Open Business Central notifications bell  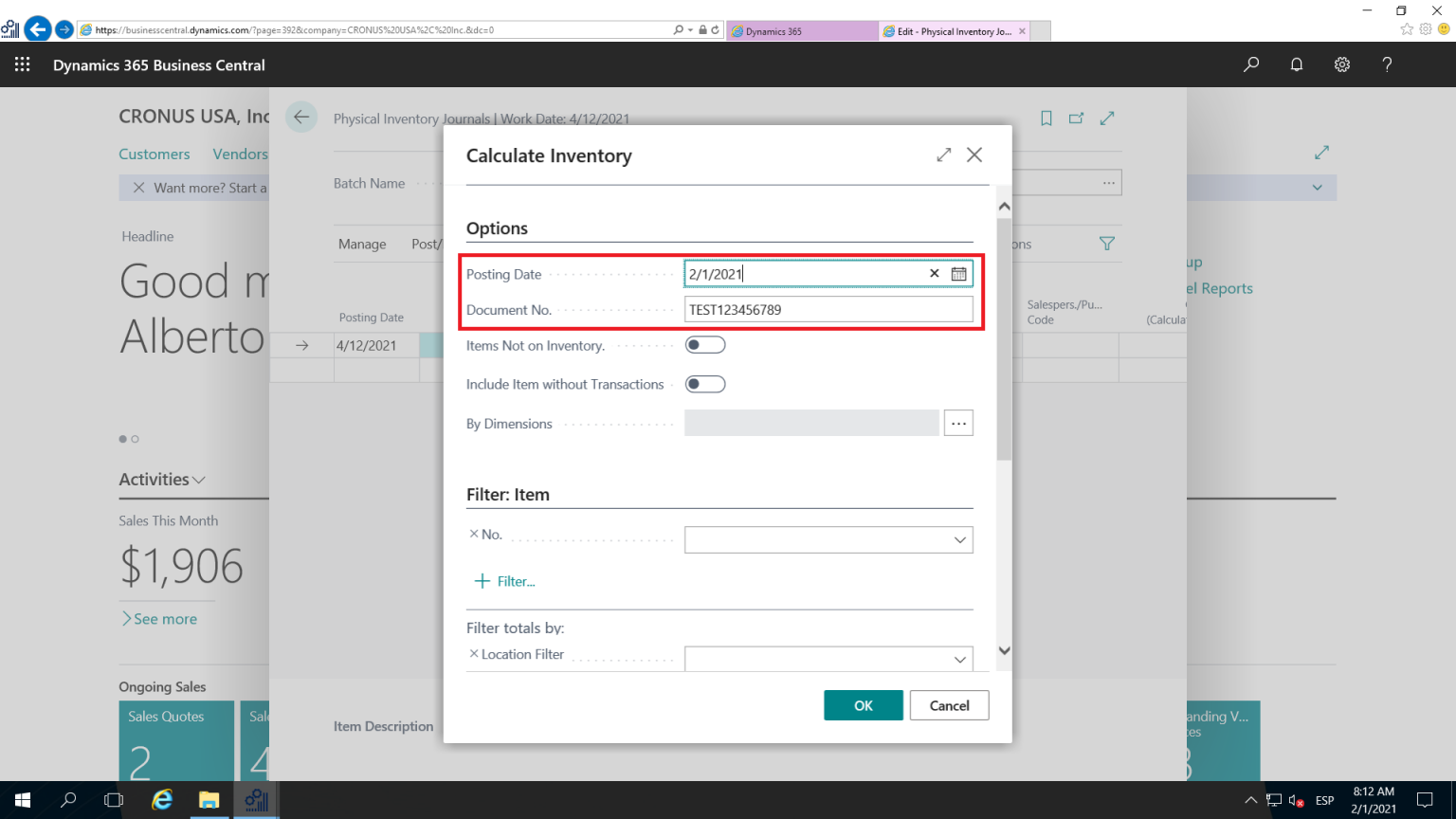1296,64
